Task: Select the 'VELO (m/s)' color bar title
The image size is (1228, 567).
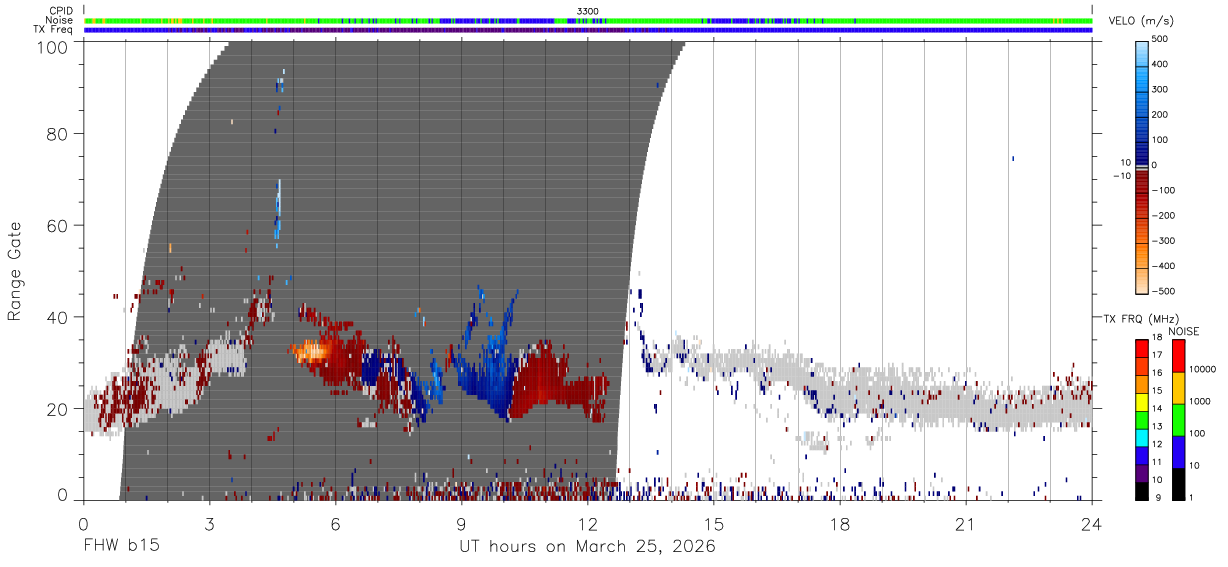Action: (1139, 22)
